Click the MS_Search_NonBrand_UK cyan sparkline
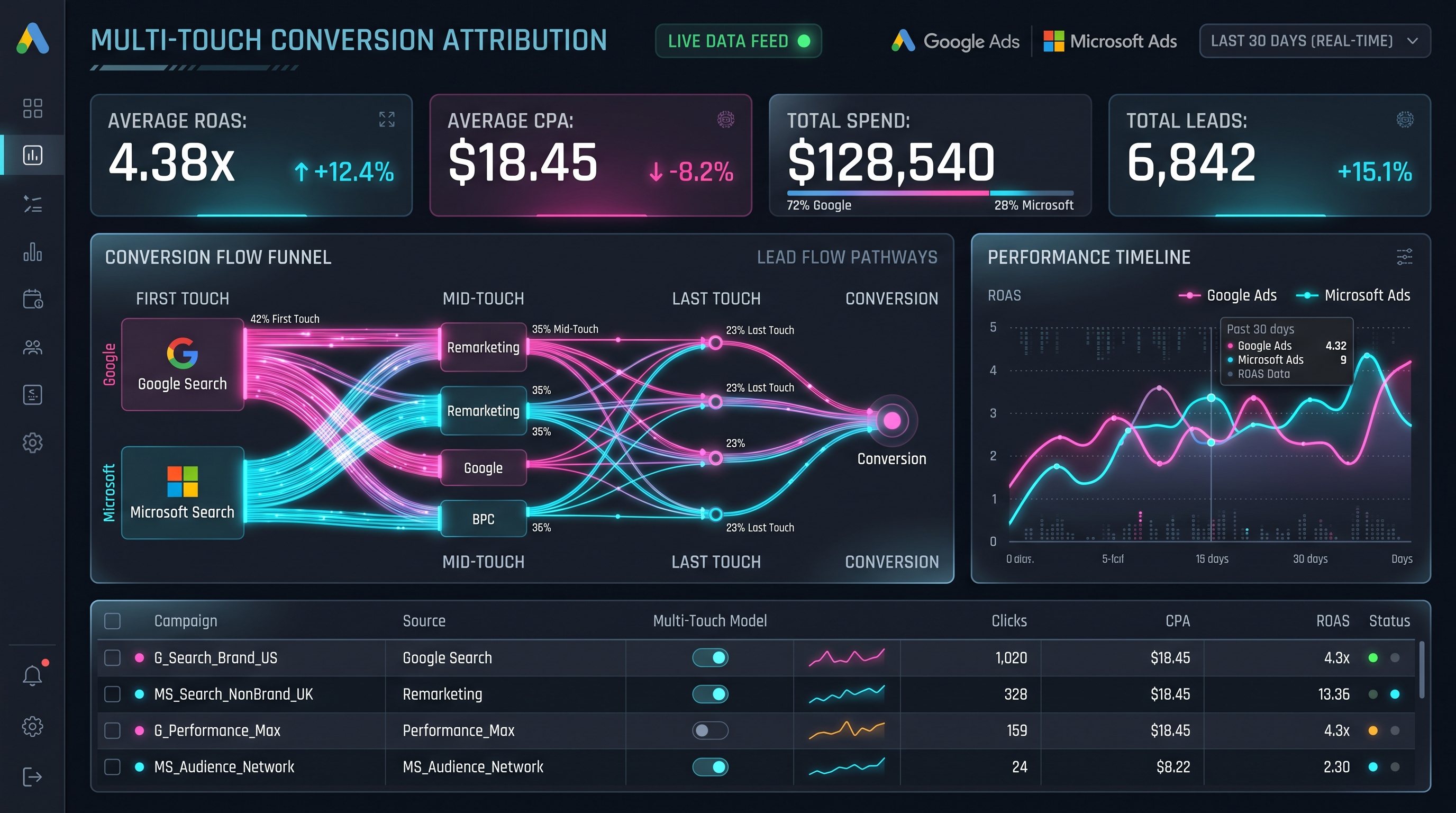The width and height of the screenshot is (1456, 813). coord(846,694)
